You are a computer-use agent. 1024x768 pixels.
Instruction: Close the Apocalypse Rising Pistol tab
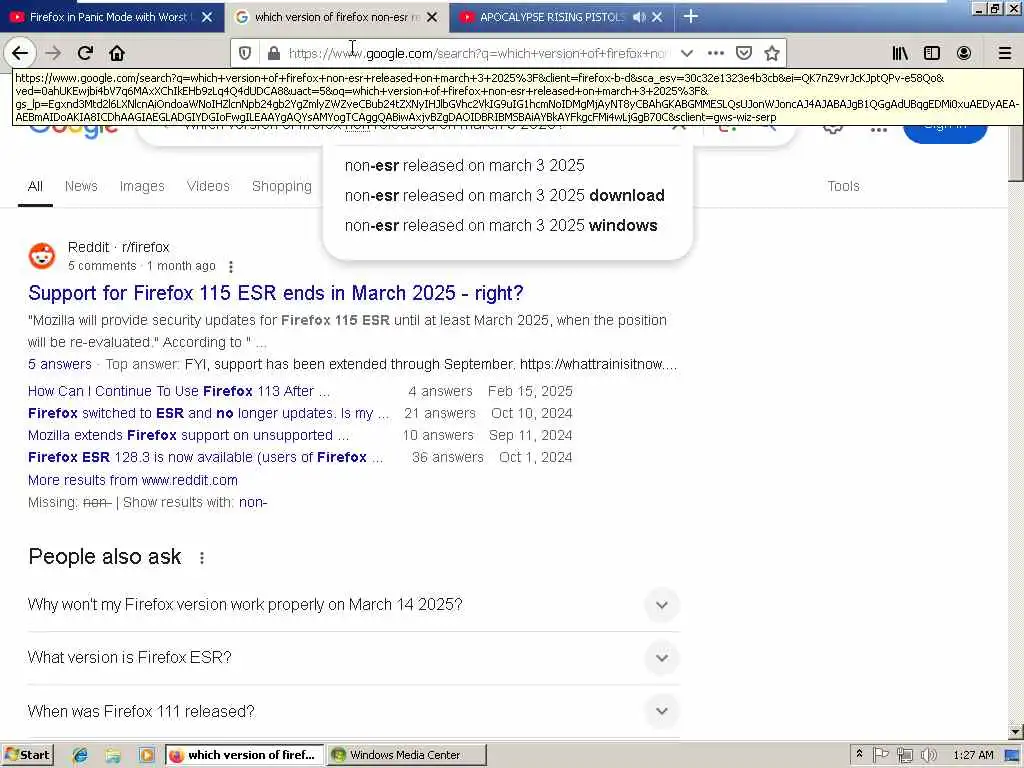pos(657,17)
